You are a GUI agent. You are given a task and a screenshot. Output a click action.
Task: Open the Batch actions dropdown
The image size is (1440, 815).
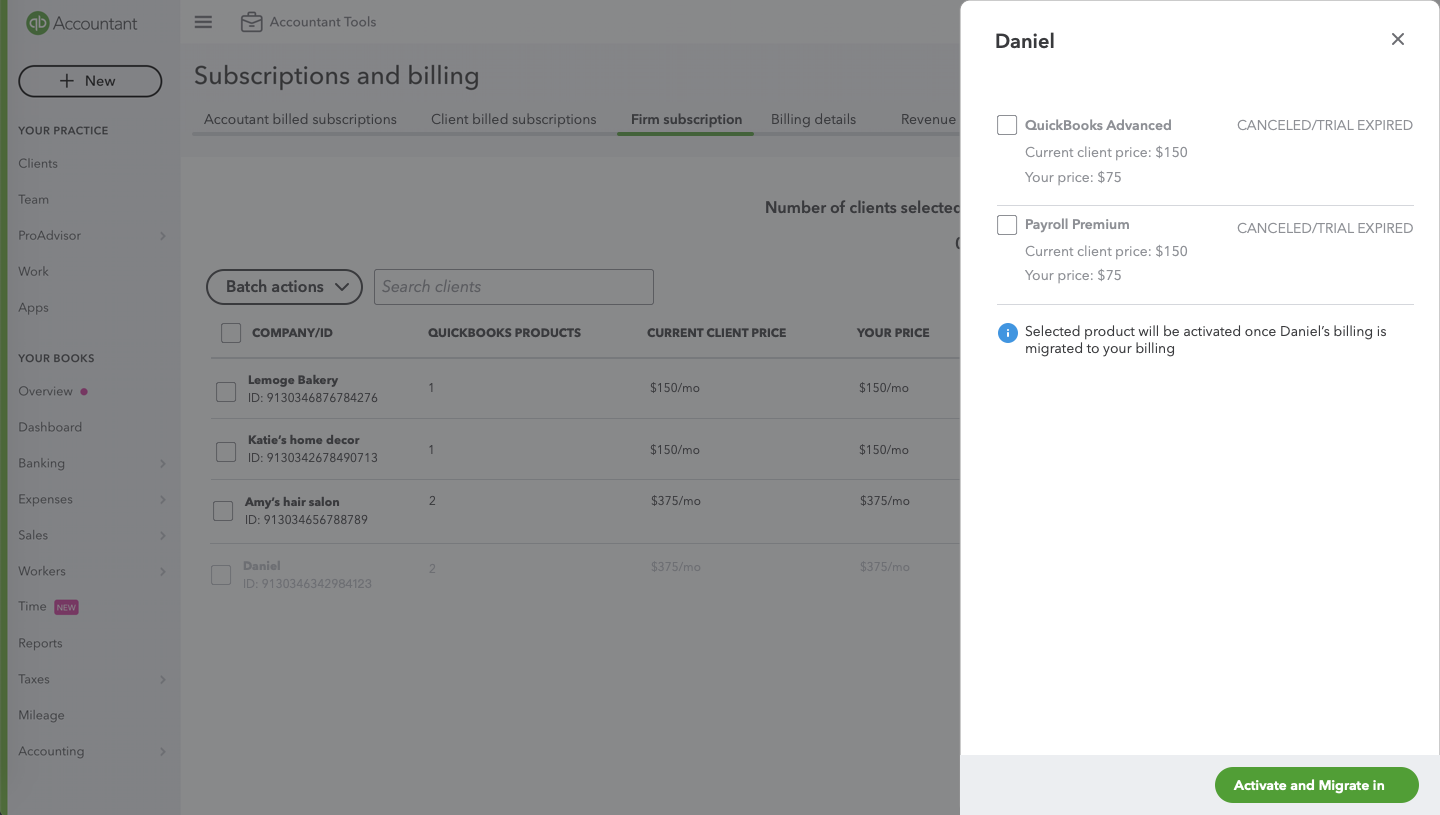point(284,287)
